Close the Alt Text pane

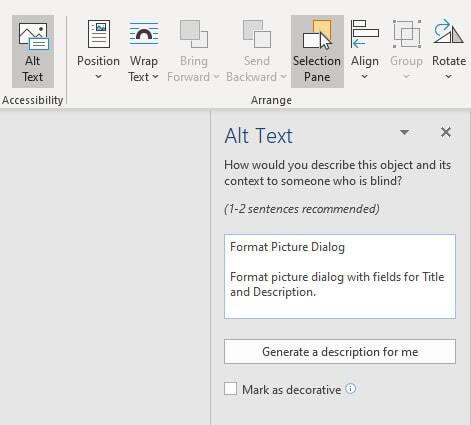446,132
